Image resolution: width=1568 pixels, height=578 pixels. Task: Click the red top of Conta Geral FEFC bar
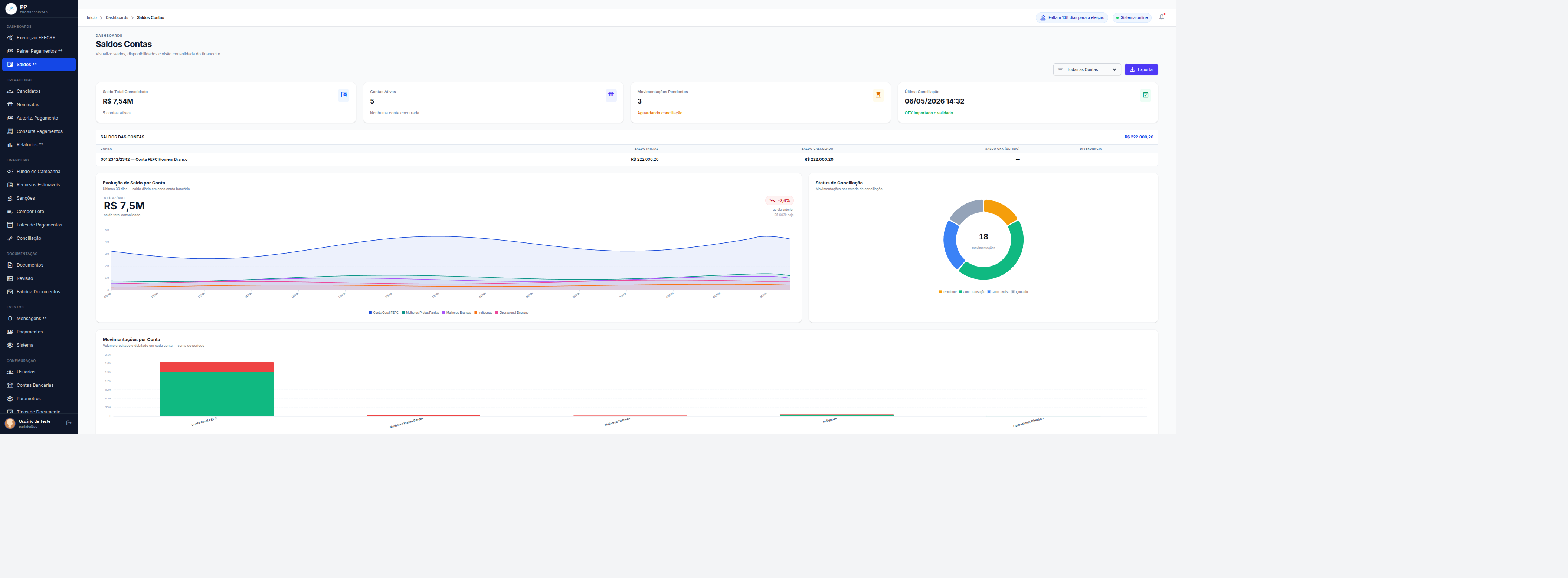click(217, 367)
